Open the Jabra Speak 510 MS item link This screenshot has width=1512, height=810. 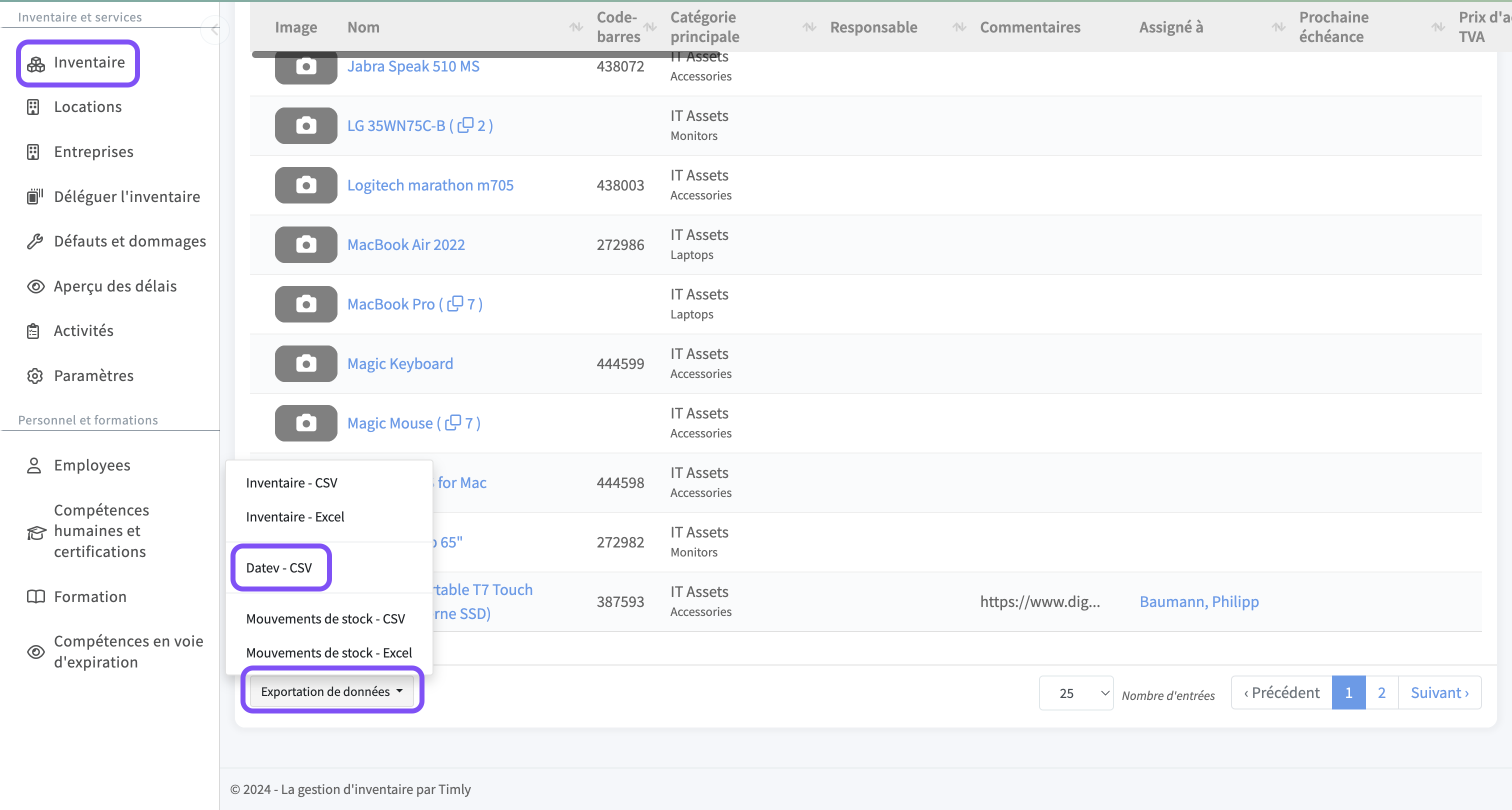(x=413, y=66)
